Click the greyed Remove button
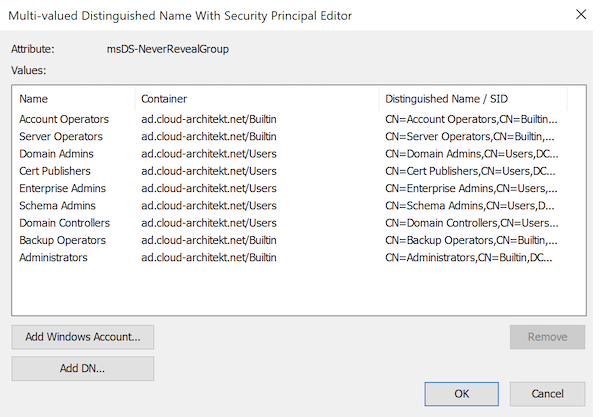The height and width of the screenshot is (417, 600). 547,337
